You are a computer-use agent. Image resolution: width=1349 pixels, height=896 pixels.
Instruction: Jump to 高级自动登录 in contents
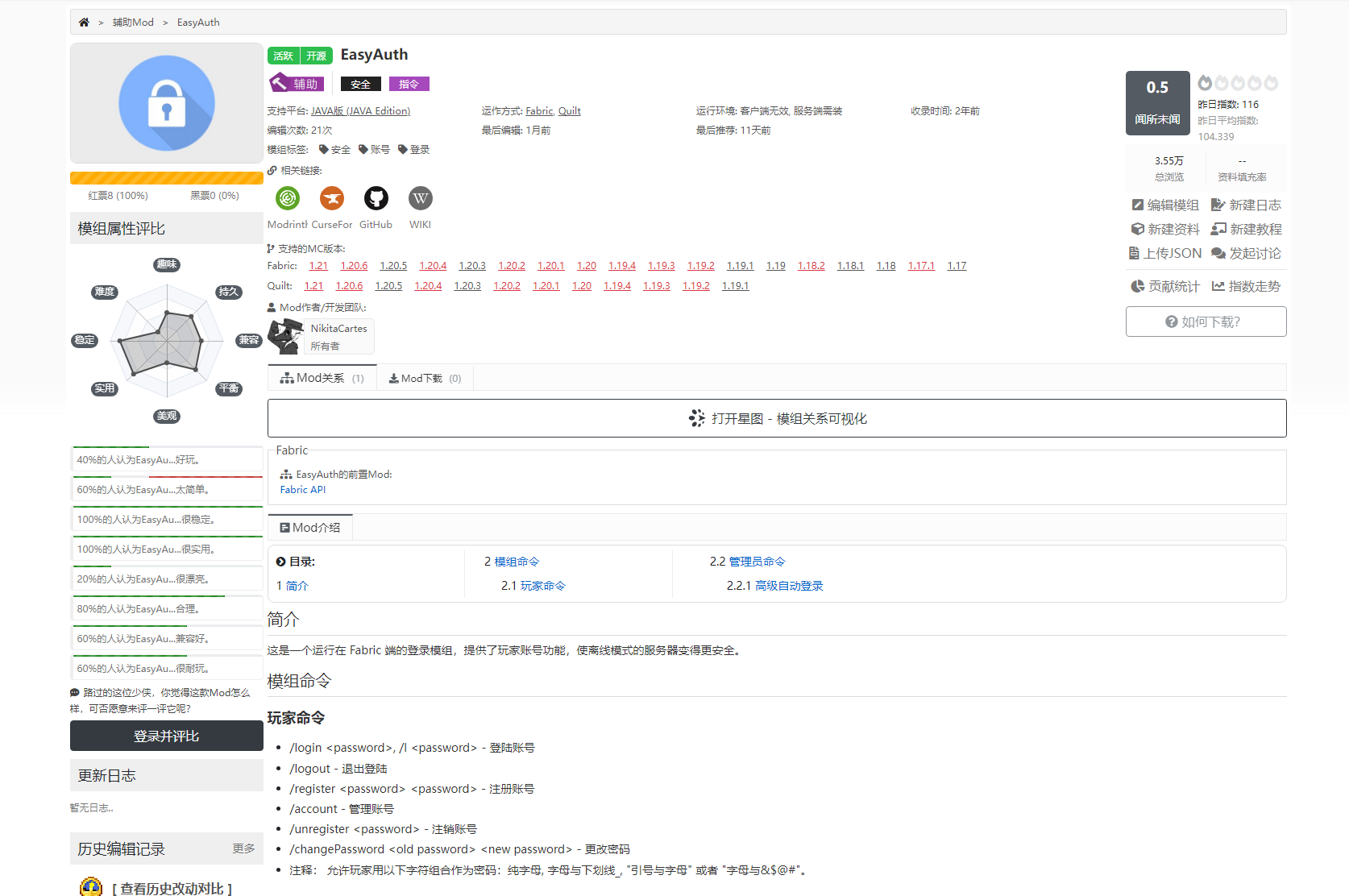[790, 586]
